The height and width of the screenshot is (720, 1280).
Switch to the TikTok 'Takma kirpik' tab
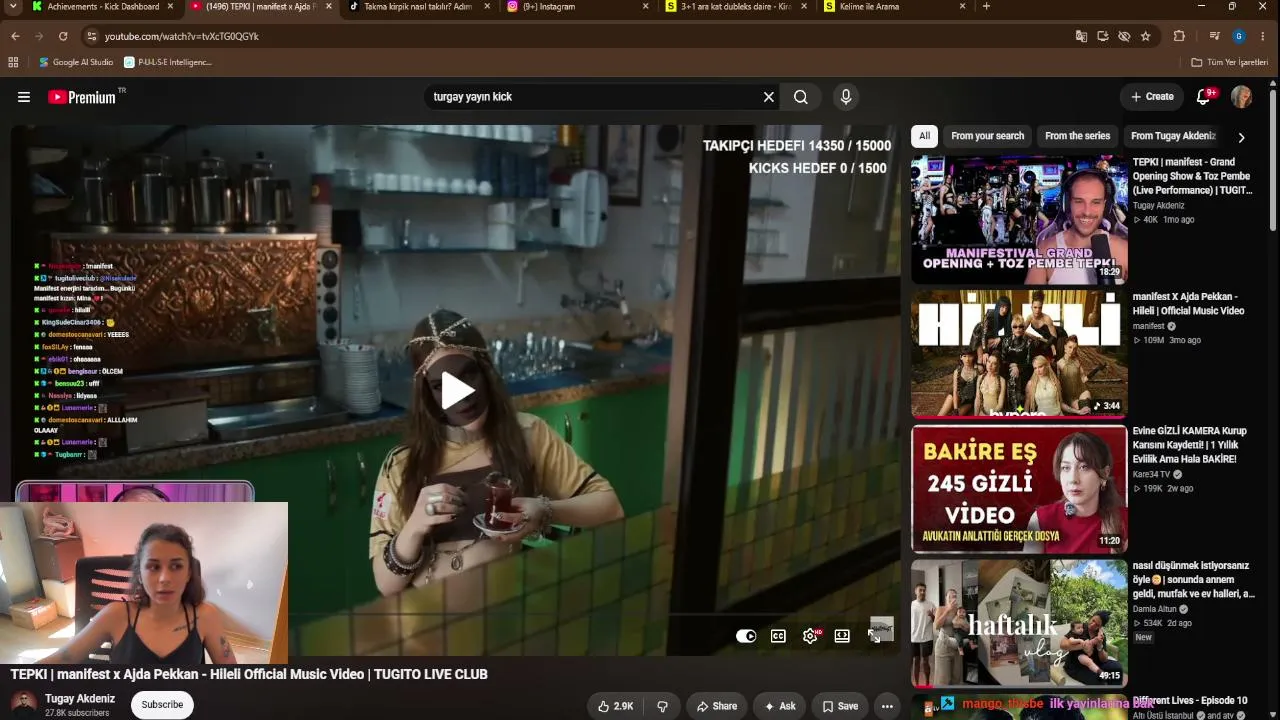[x=418, y=6]
